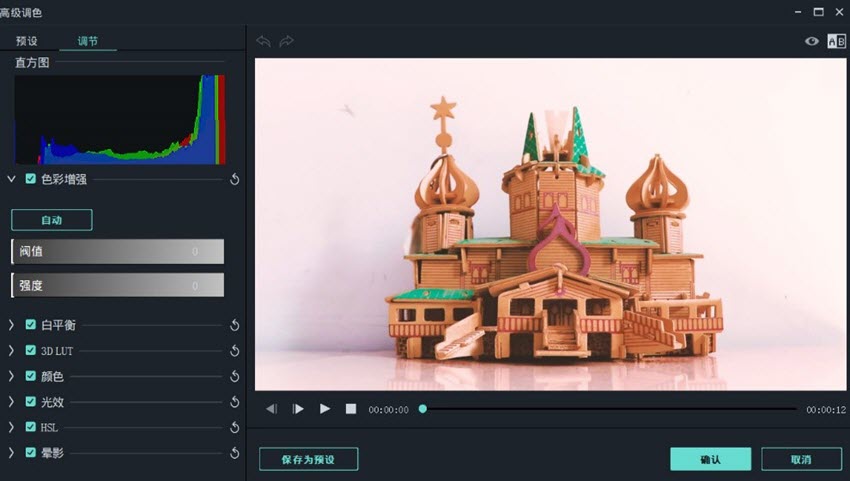Stop the video playback
Viewport: 850px width, 481px height.
point(351,409)
